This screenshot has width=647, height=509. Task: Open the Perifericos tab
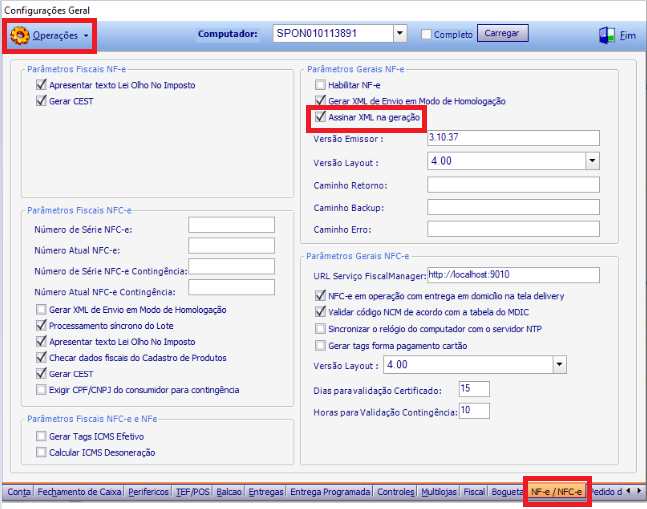(149, 492)
